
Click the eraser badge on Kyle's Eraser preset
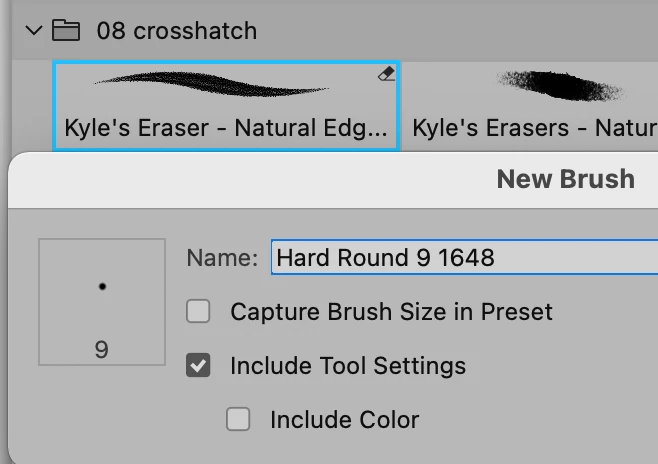[x=387, y=75]
